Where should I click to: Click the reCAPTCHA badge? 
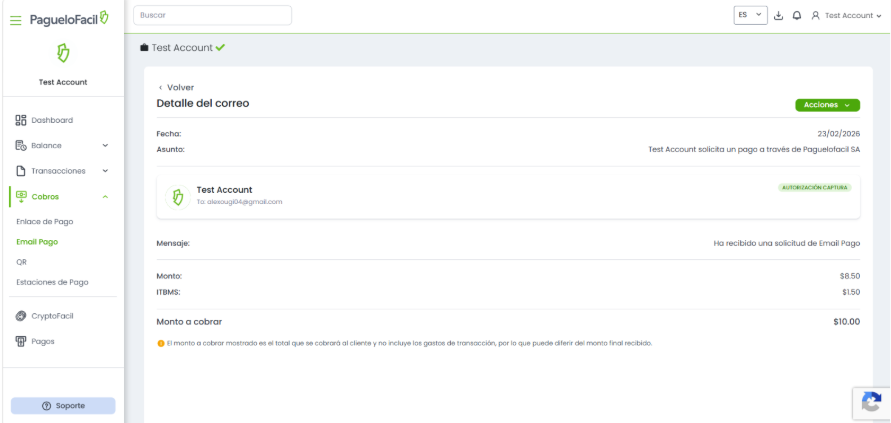tap(870, 402)
